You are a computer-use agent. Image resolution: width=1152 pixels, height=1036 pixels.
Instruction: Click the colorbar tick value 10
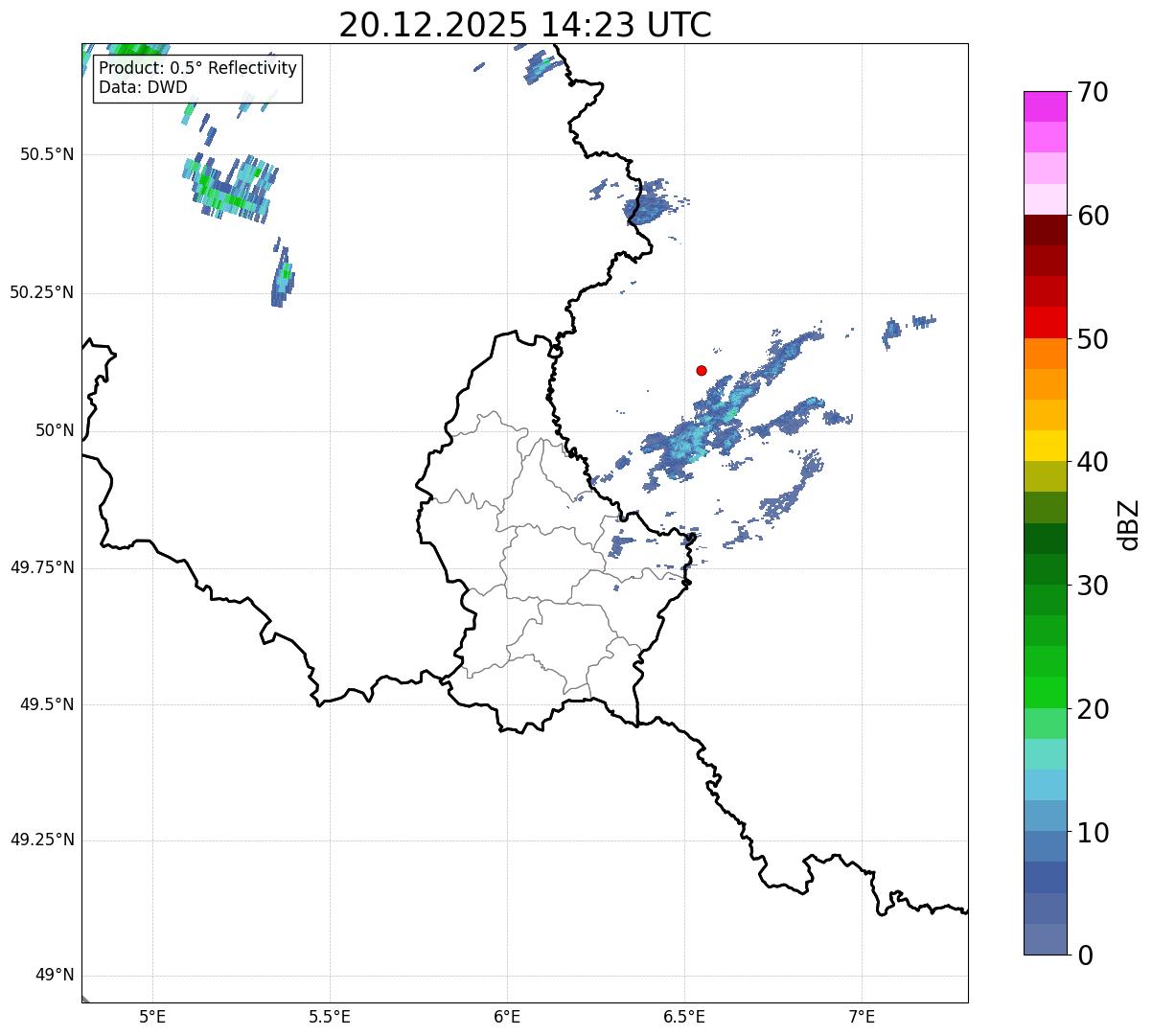[1092, 833]
